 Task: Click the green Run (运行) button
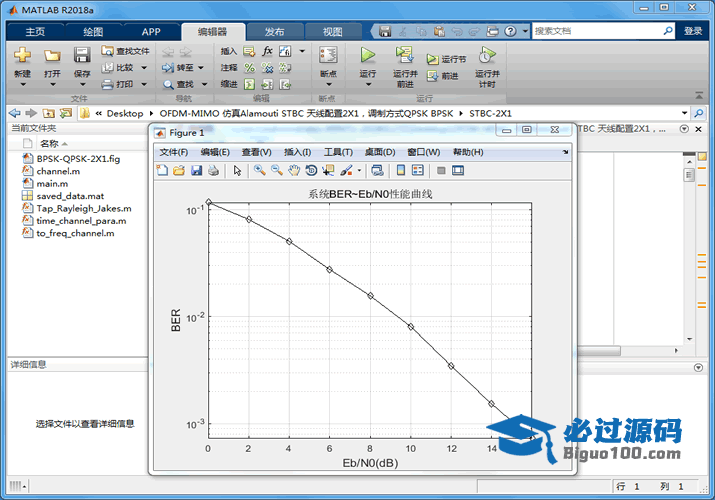point(367,60)
